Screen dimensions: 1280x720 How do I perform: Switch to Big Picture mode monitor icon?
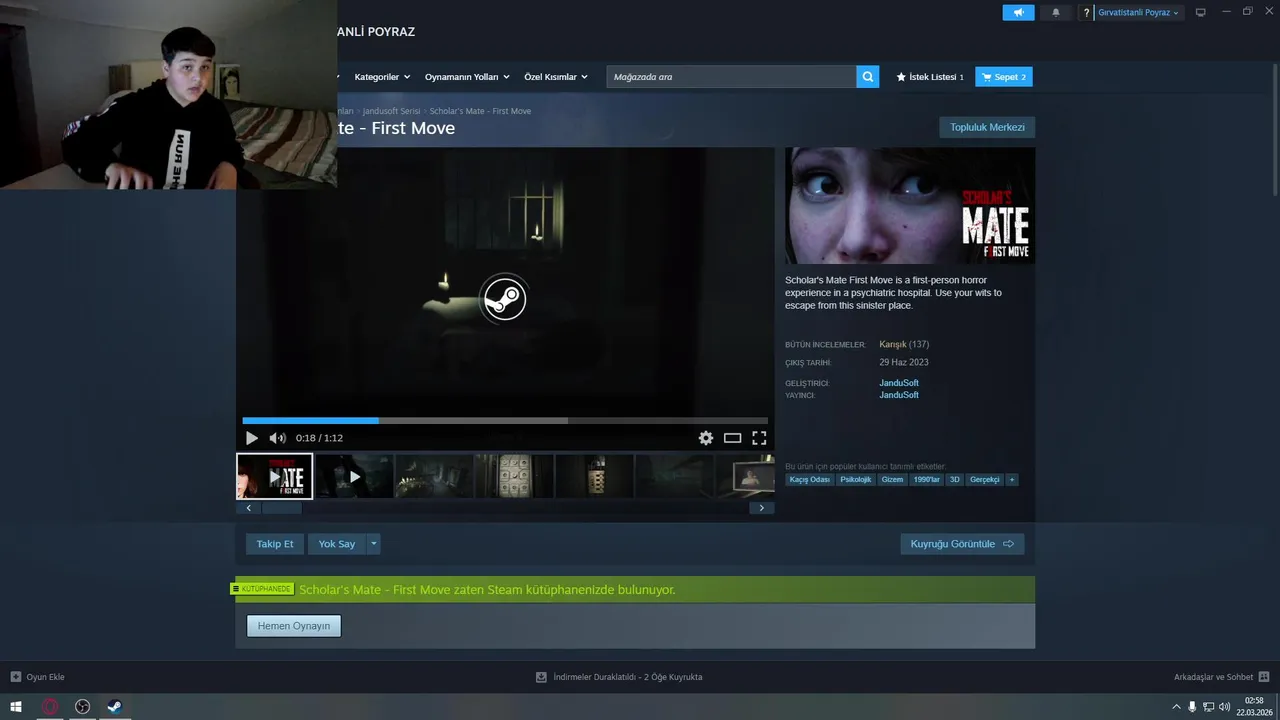pos(1201,12)
